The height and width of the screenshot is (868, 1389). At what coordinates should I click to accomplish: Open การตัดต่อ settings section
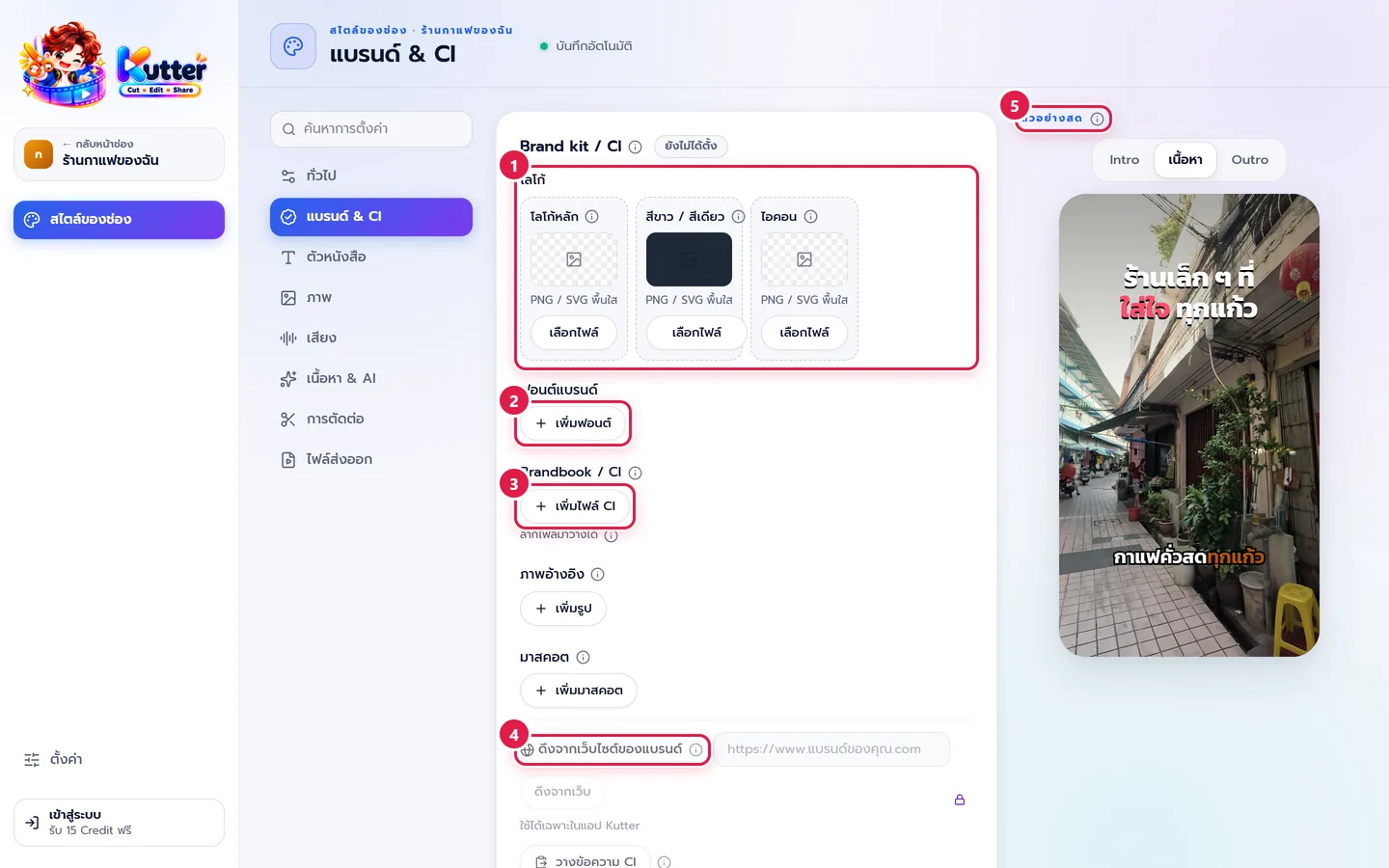(371, 420)
